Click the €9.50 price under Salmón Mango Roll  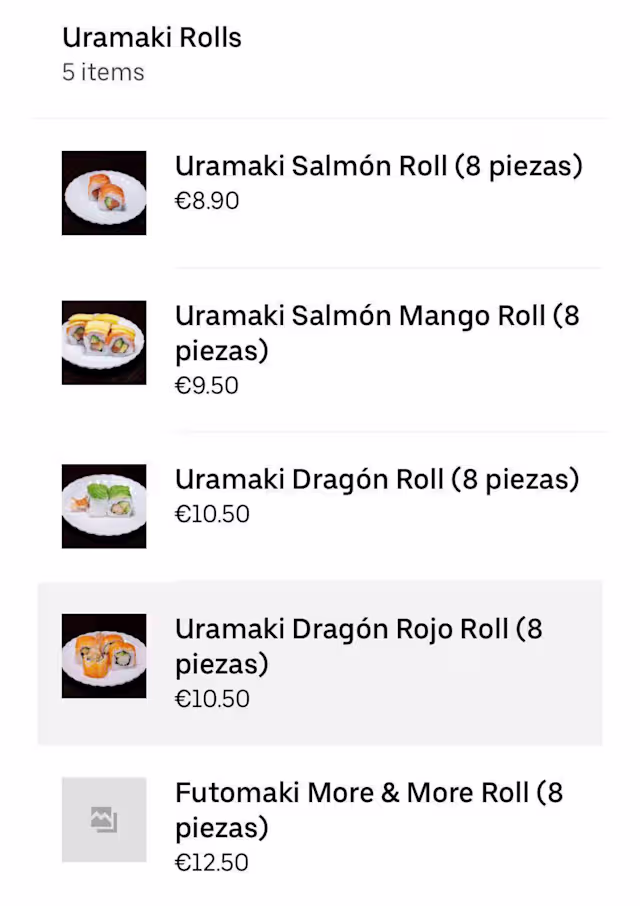click(x=207, y=385)
